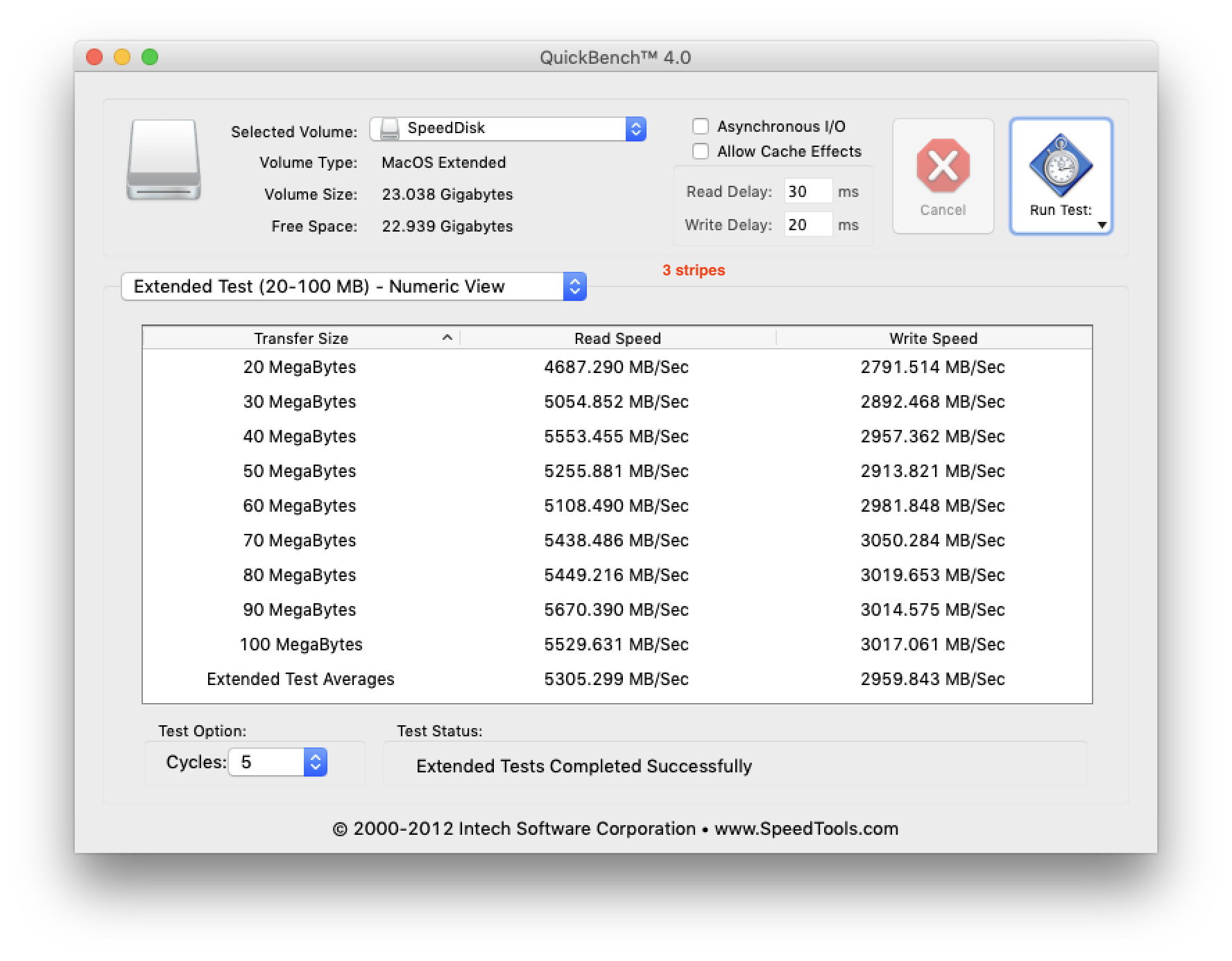Zoom the QuickBench window with green button
The height and width of the screenshot is (961, 1232).
[150, 57]
